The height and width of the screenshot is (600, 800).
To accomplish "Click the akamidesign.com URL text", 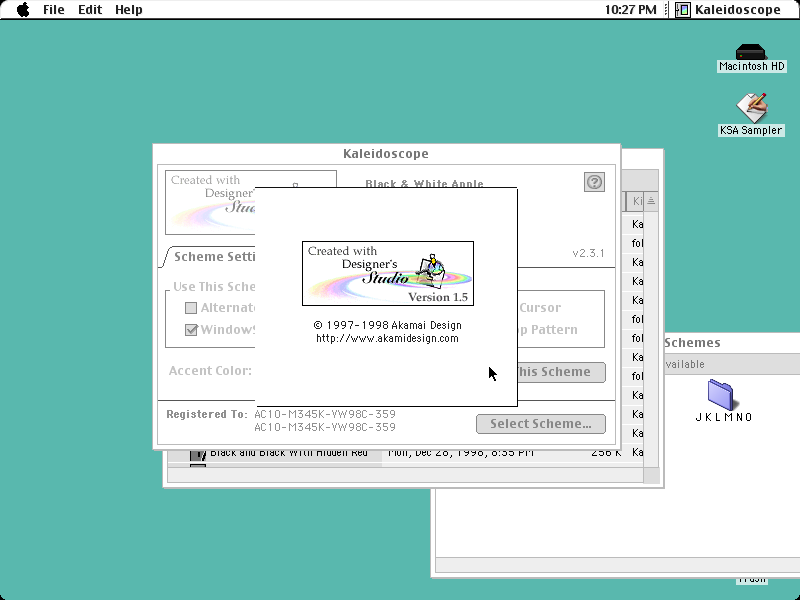I will point(387,338).
